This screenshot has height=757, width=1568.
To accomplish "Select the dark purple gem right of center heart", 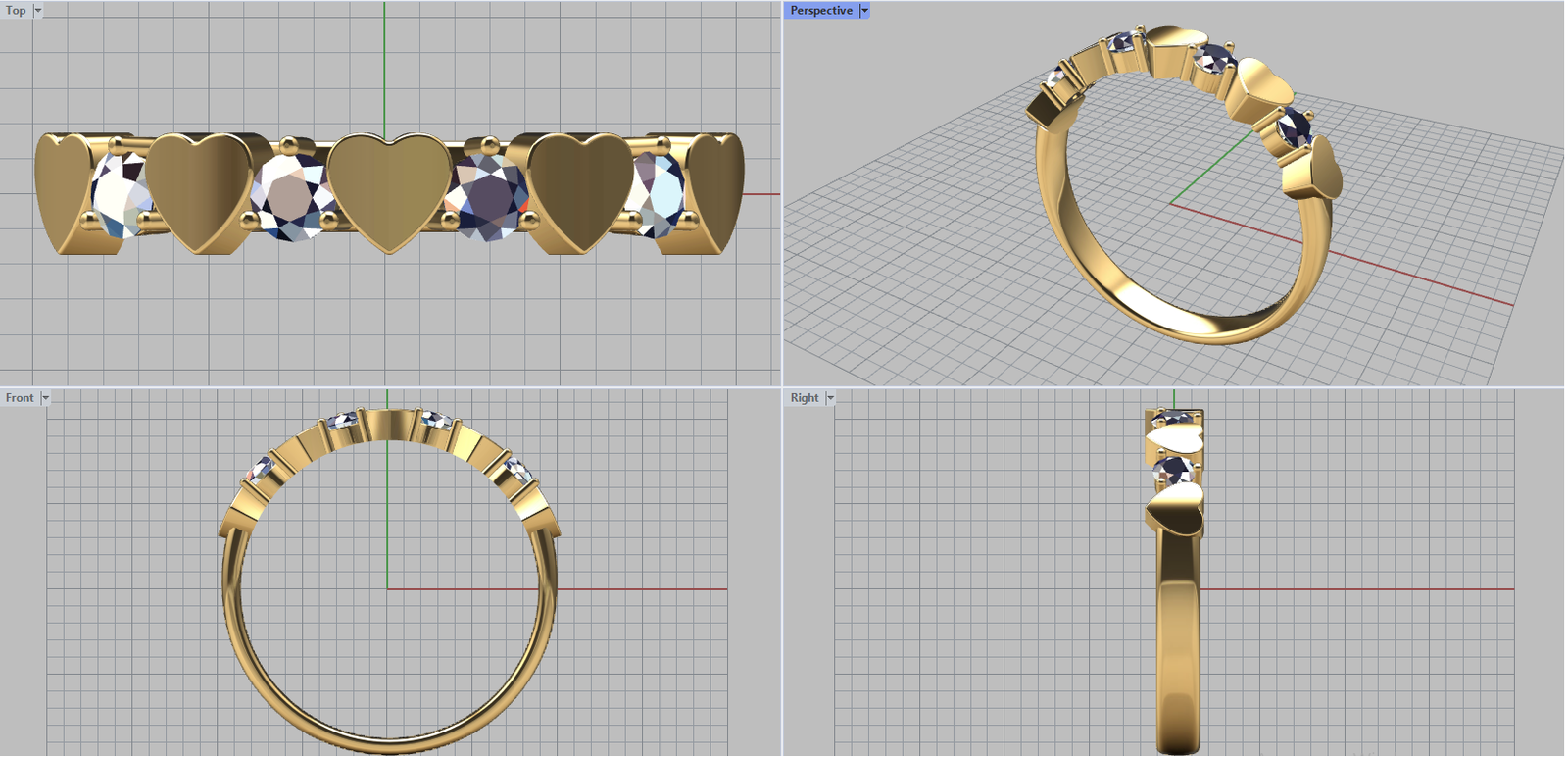I will [x=487, y=196].
